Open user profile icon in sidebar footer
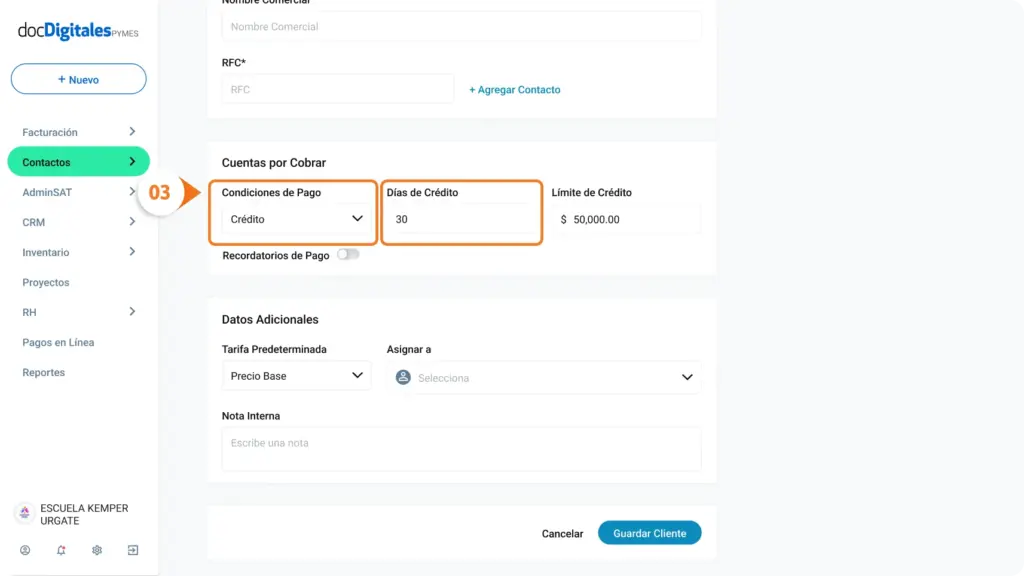 [x=25, y=550]
